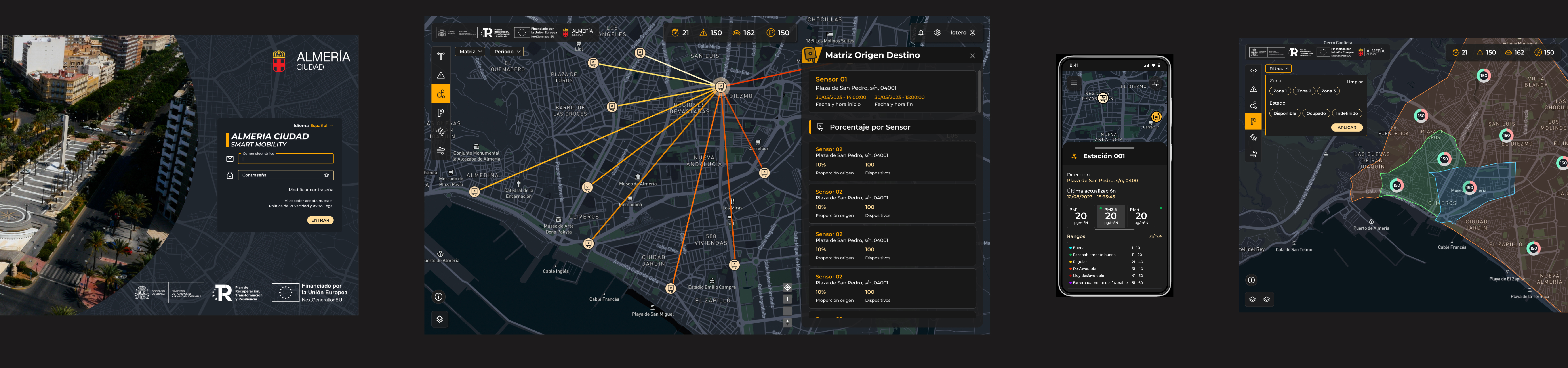Image resolution: width=1568 pixels, height=368 pixels.
Task: Select highlighted parking P icon in parking map sidebar
Action: click(x=1253, y=121)
